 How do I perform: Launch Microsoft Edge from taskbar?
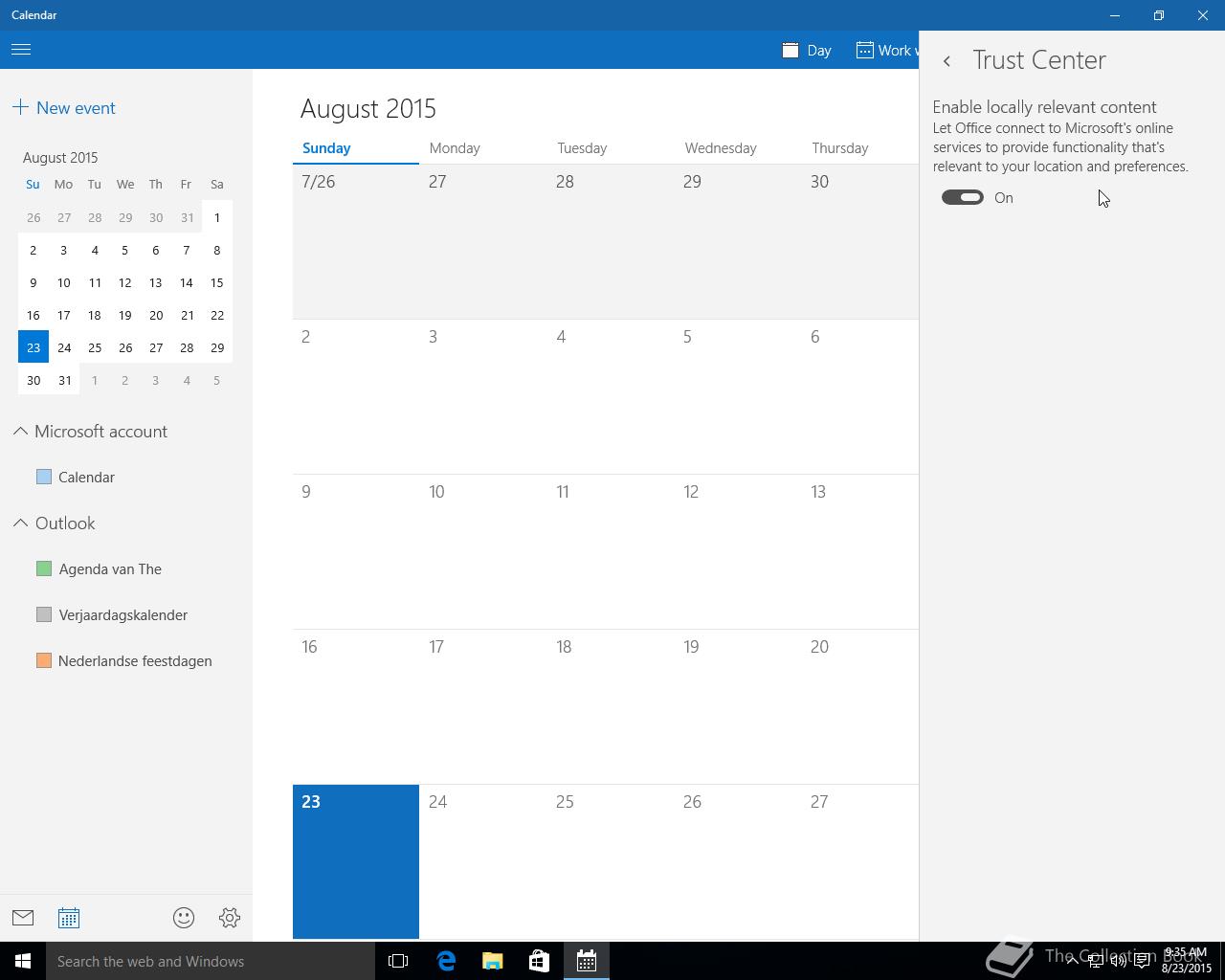(446, 961)
